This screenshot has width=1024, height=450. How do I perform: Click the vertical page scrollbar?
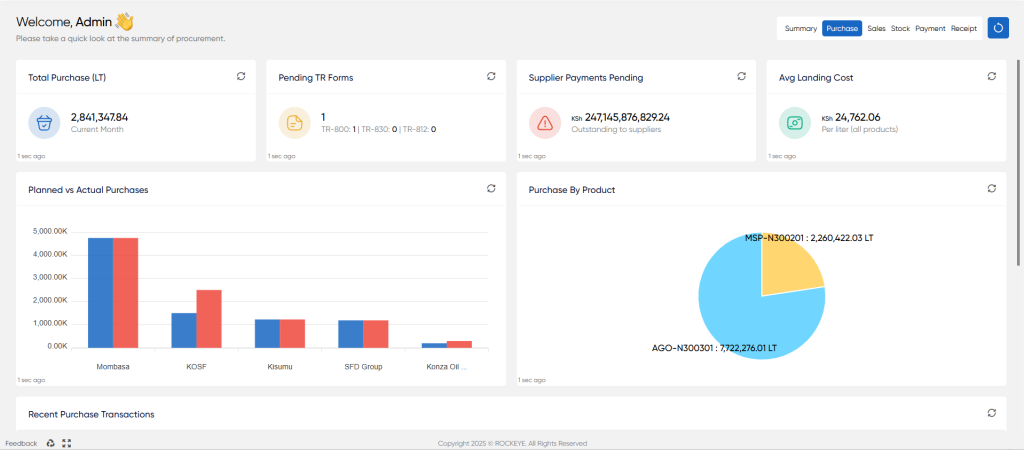point(1019,163)
